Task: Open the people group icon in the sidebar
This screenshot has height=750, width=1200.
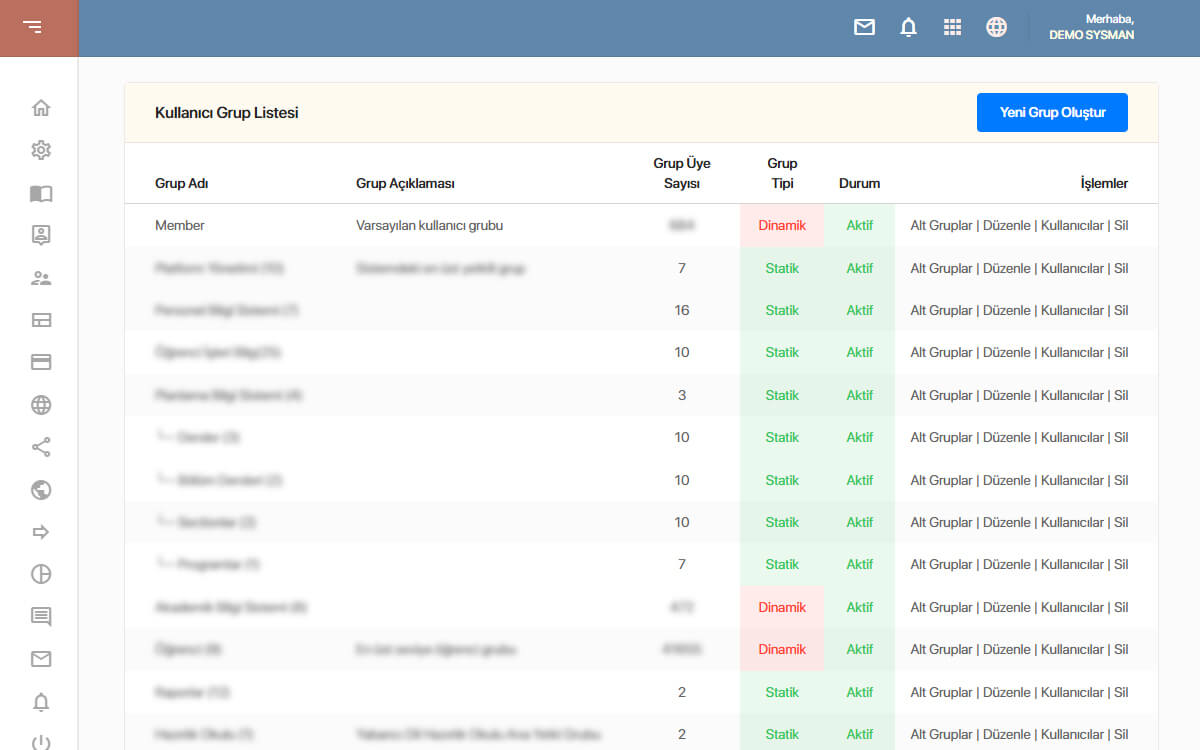Action: coord(41,278)
